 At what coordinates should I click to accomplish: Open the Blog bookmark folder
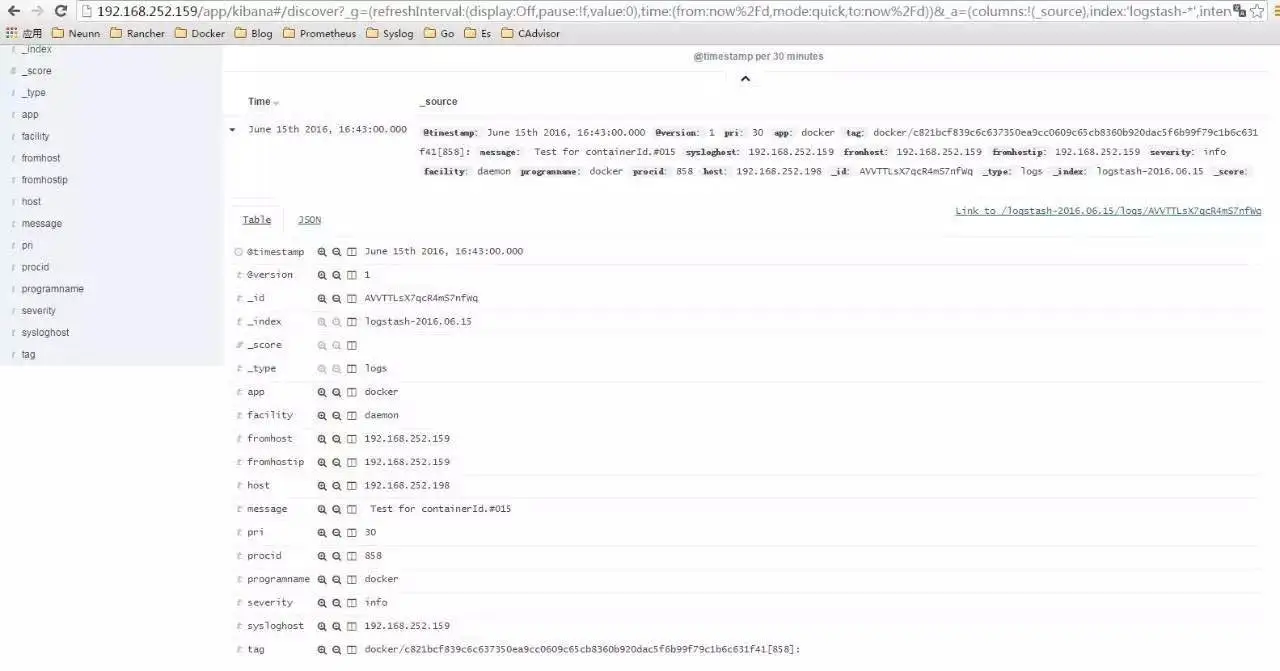pyautogui.click(x=254, y=33)
